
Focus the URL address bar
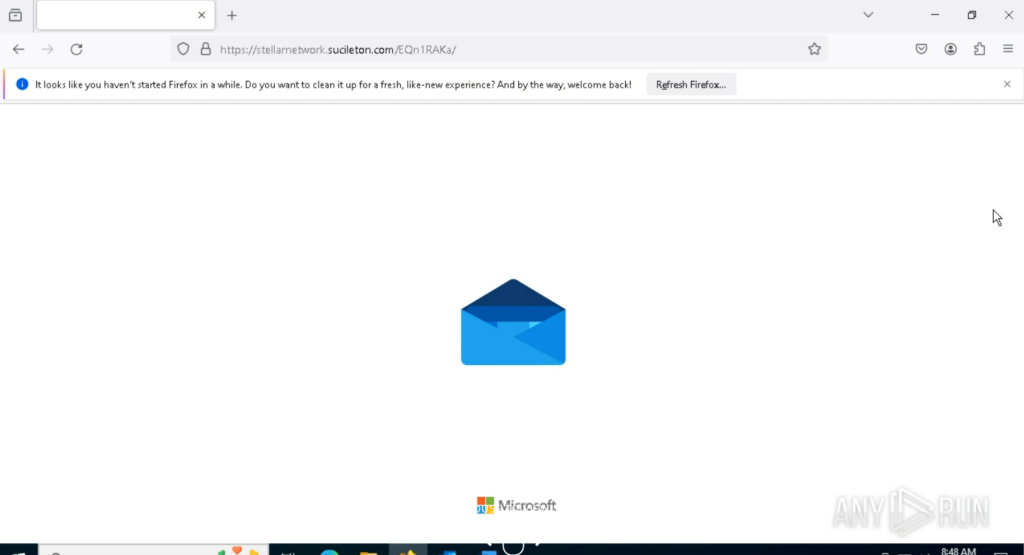pos(500,49)
